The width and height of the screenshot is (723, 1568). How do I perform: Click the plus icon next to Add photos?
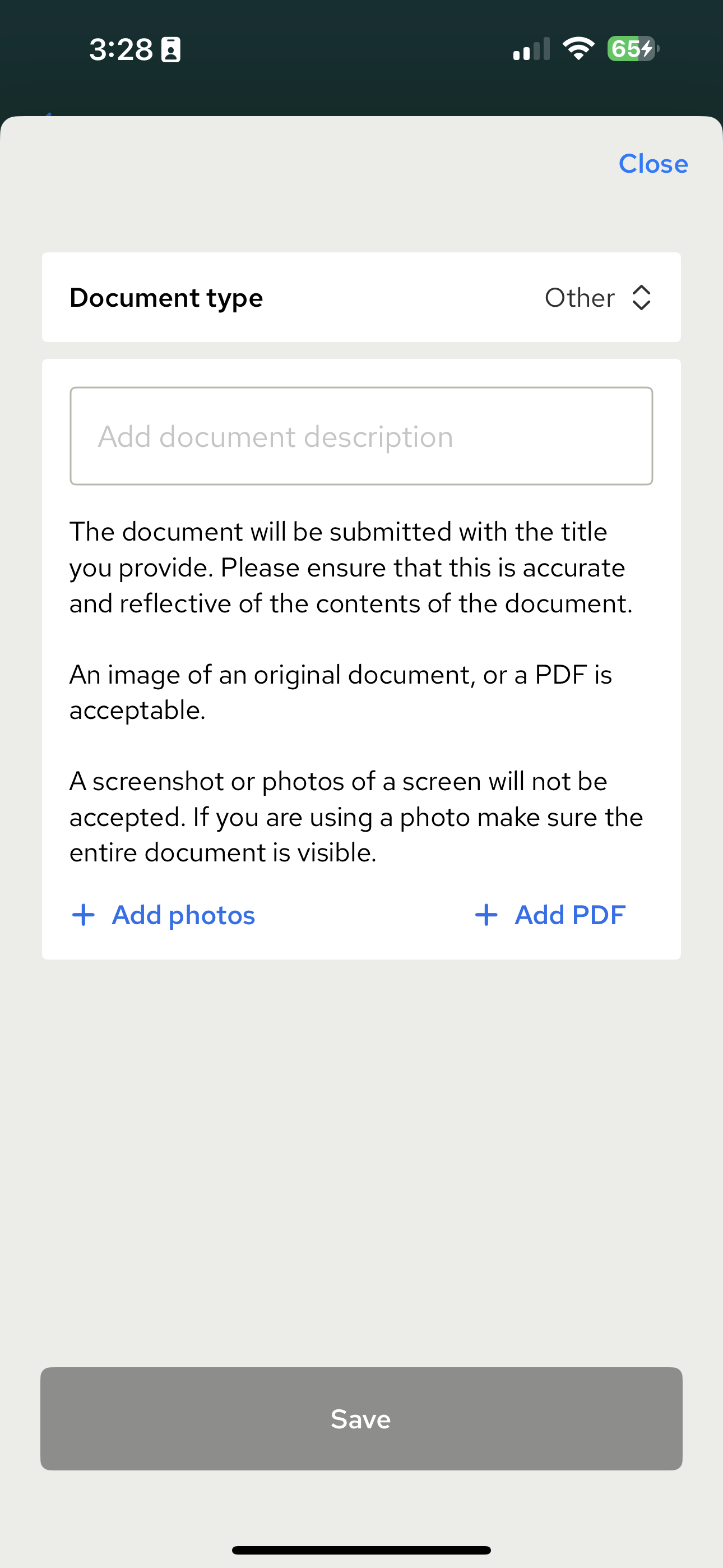coord(84,915)
